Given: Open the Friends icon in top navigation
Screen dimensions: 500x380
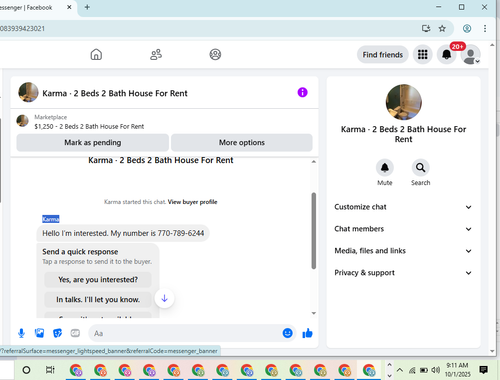Looking at the screenshot, I should click(x=156, y=54).
